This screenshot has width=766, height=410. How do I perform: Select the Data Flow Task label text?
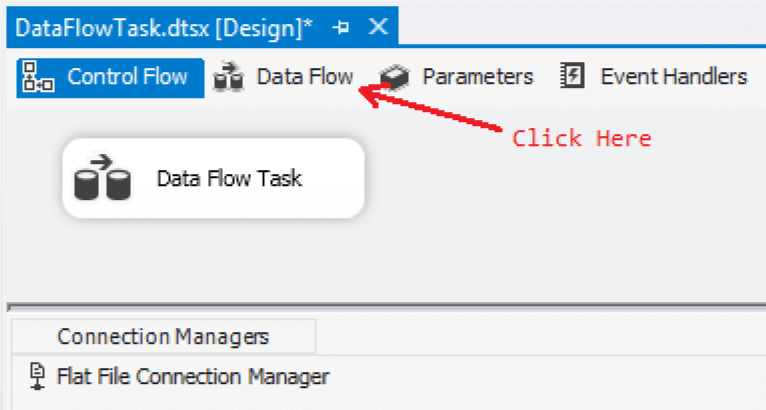point(229,179)
